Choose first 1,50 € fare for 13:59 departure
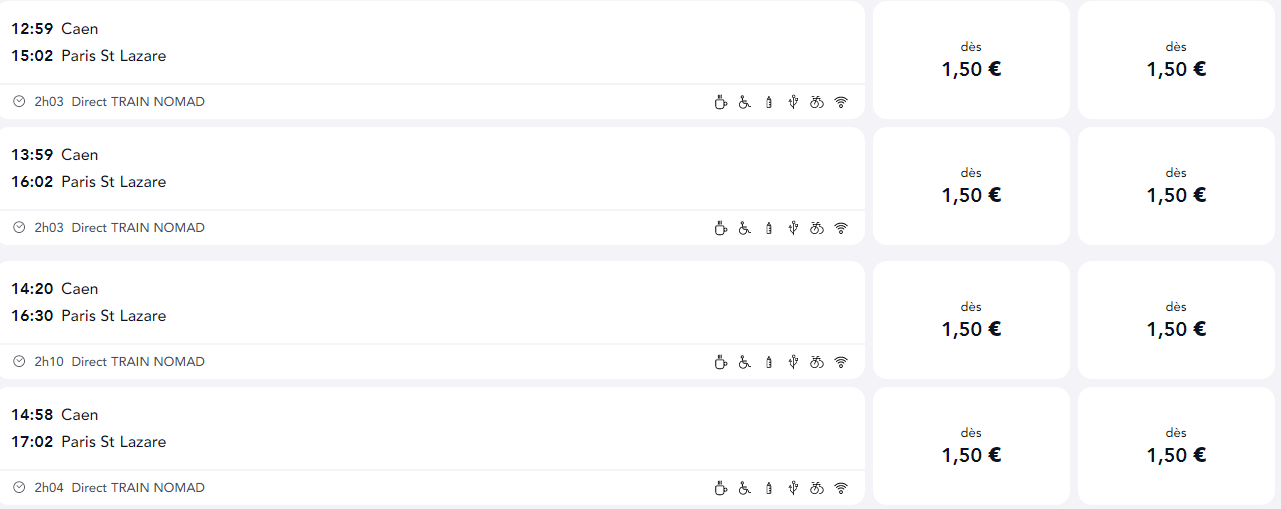1281x509 pixels. 971,186
